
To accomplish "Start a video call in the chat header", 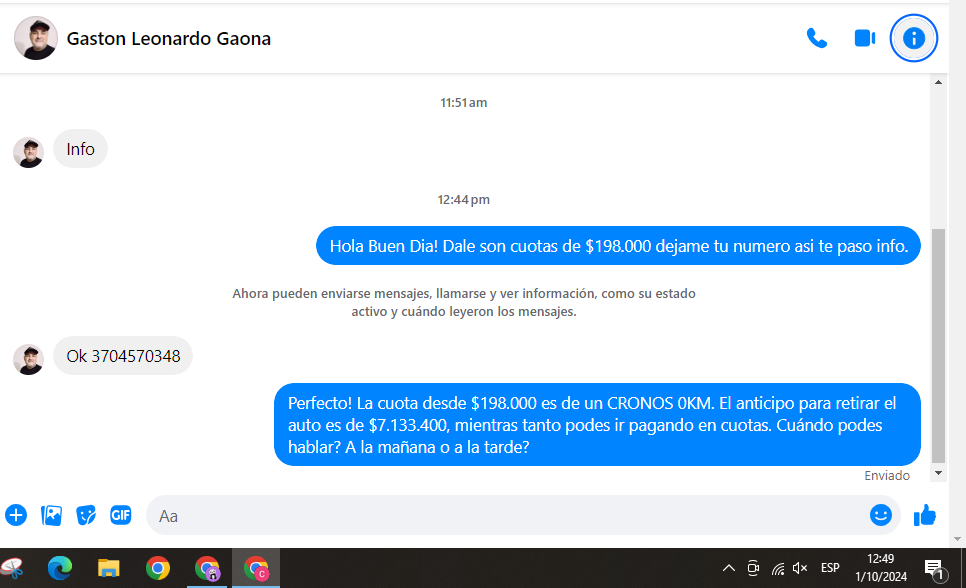I will [x=864, y=39].
